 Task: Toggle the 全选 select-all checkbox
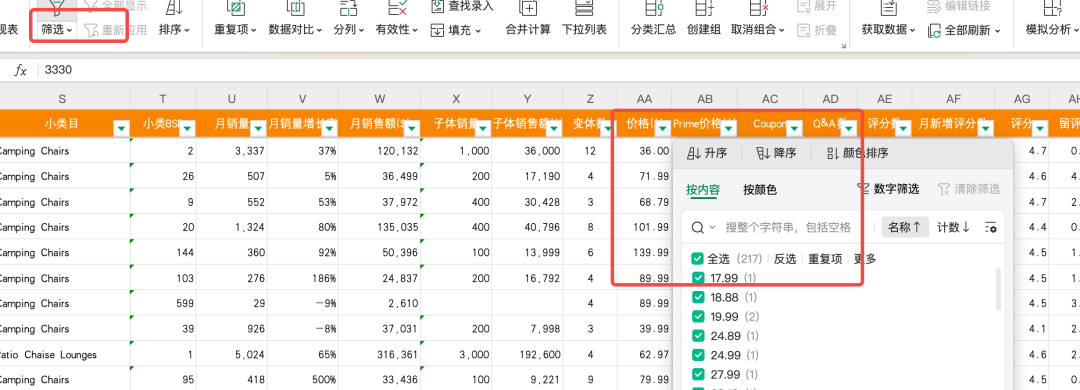(x=697, y=259)
